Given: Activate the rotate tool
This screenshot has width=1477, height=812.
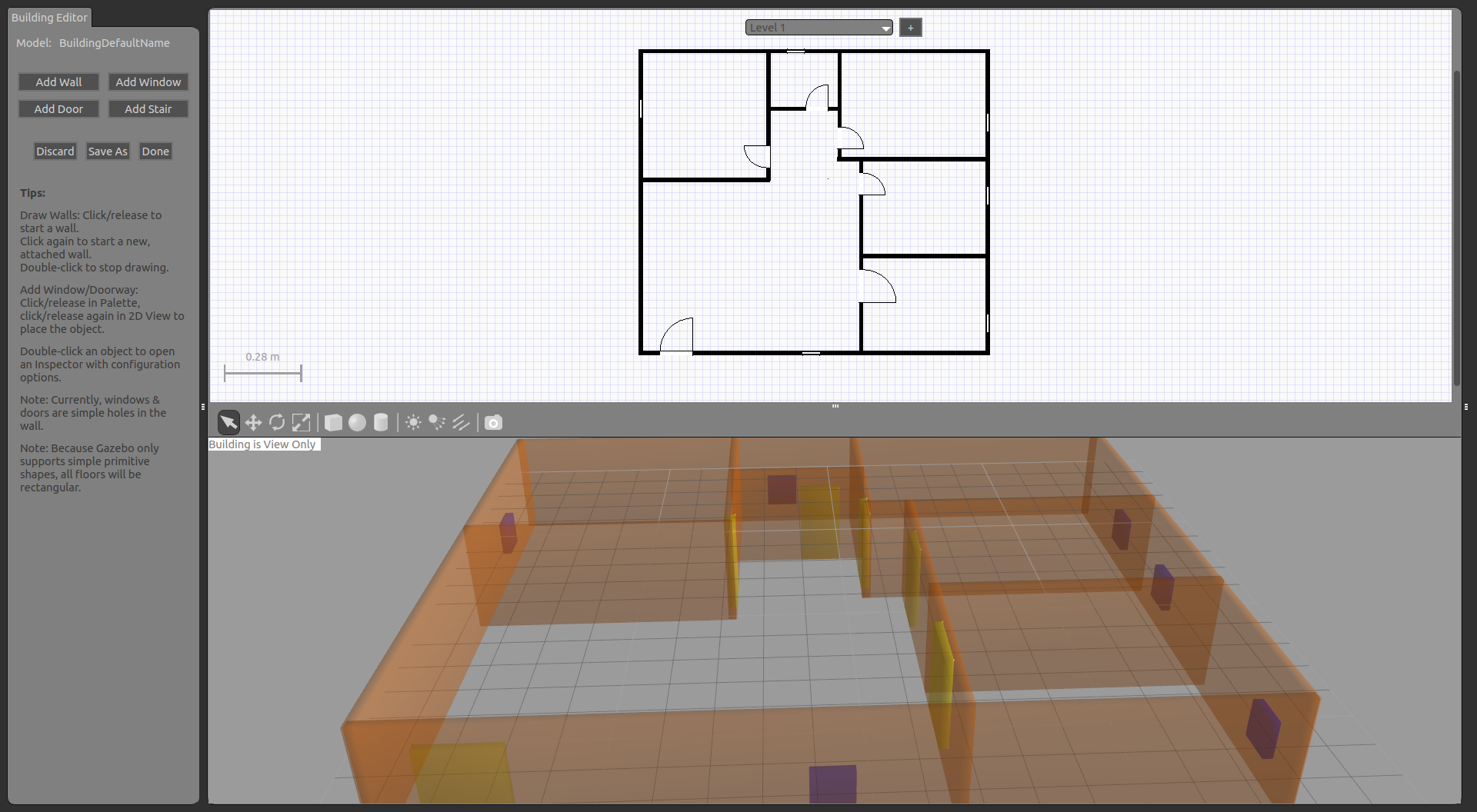Looking at the screenshot, I should 277,422.
